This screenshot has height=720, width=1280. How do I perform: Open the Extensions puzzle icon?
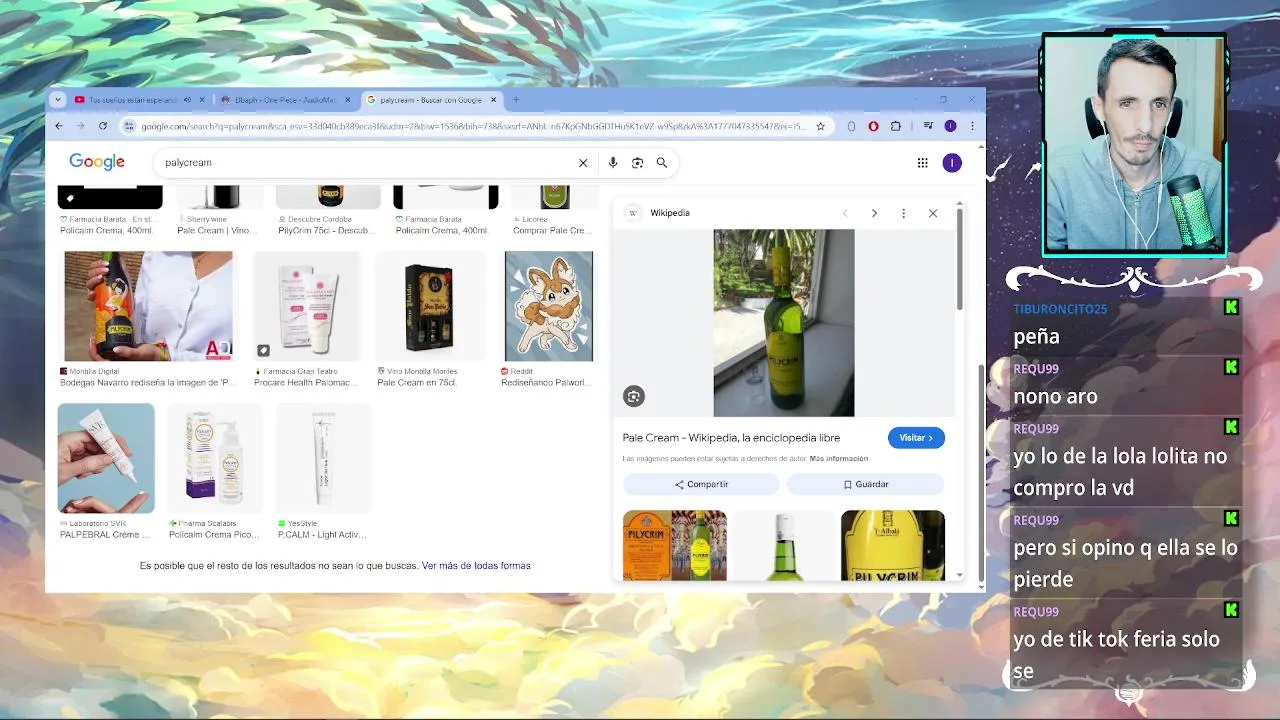tap(895, 126)
